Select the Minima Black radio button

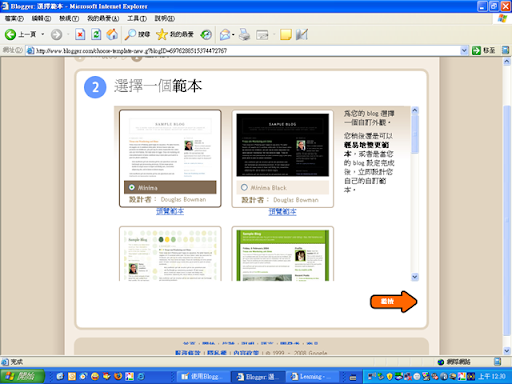click(244, 187)
